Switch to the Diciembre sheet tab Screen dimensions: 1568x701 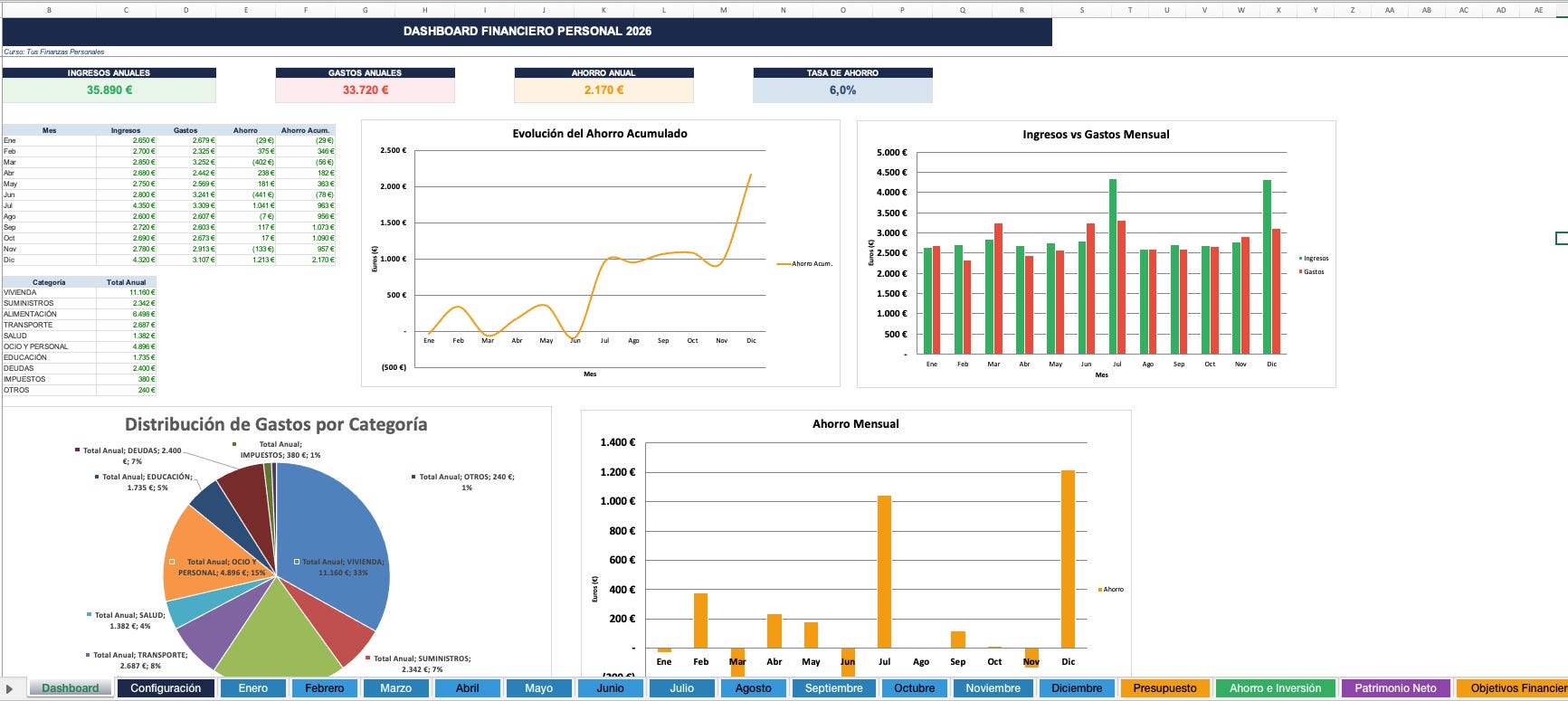[1077, 688]
